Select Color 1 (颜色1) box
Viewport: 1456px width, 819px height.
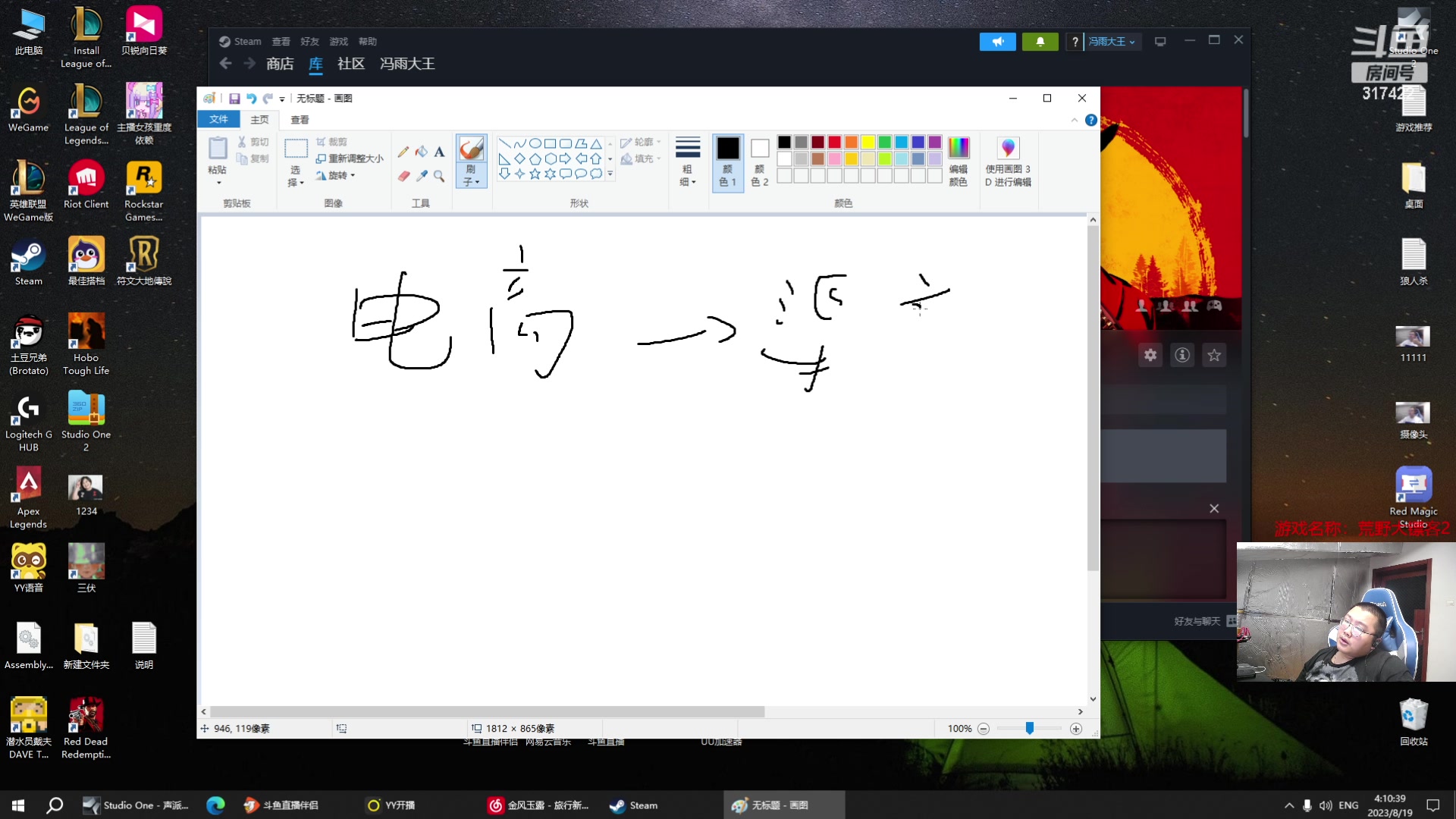point(727,161)
